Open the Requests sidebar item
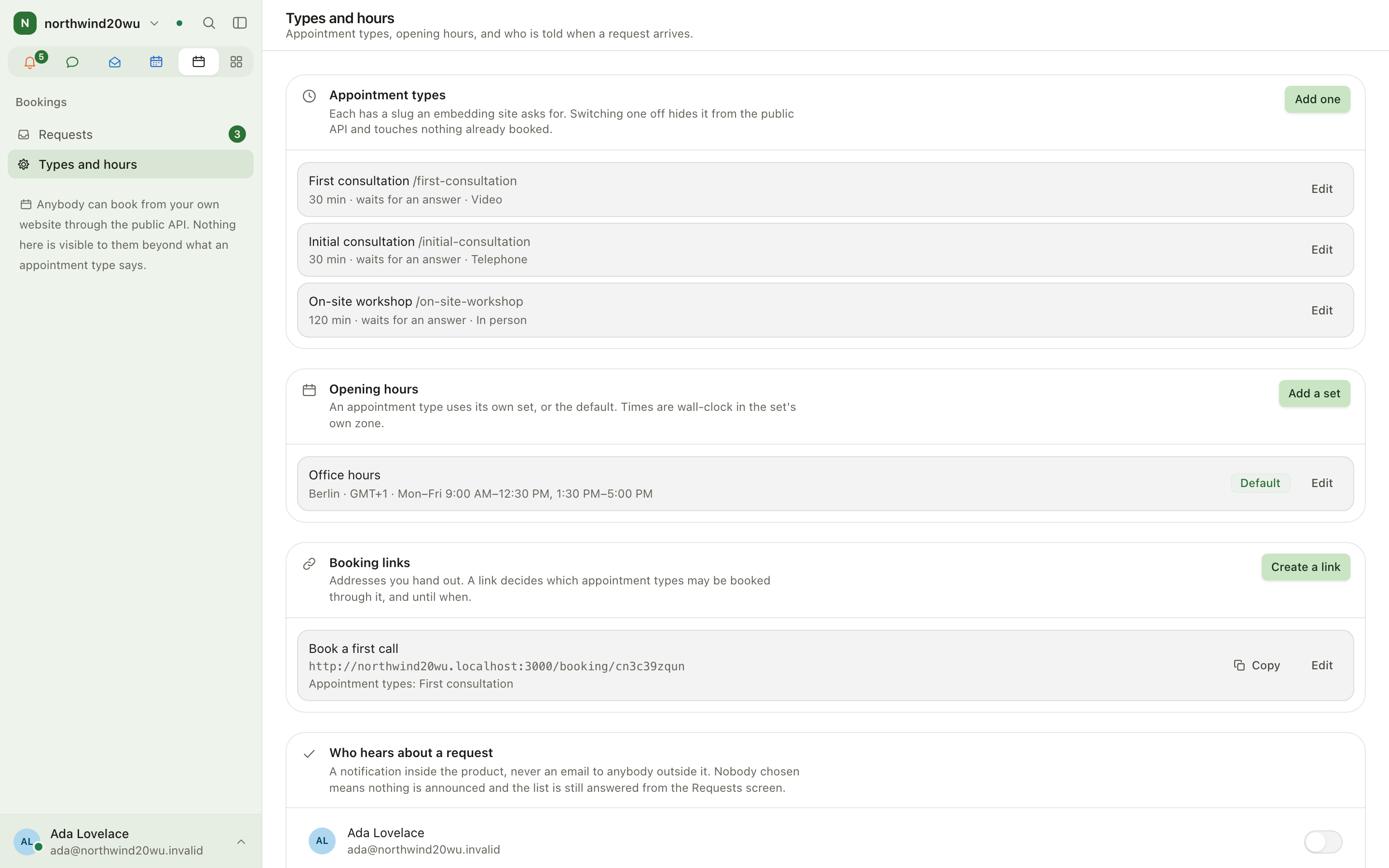This screenshot has width=1389, height=868. click(x=130, y=135)
